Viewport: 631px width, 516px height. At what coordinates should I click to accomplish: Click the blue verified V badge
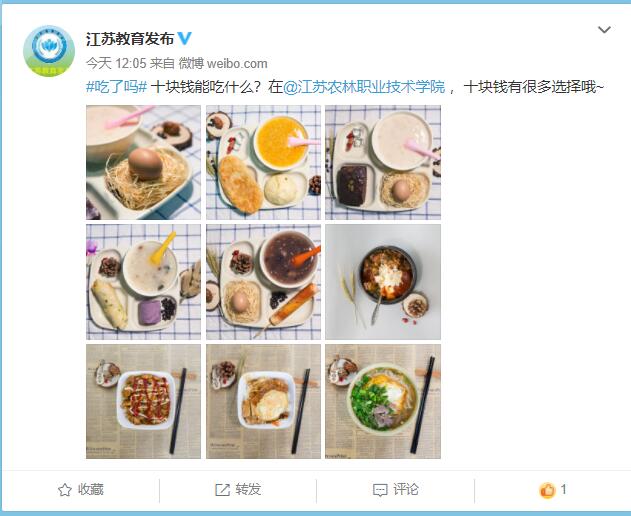coord(185,39)
